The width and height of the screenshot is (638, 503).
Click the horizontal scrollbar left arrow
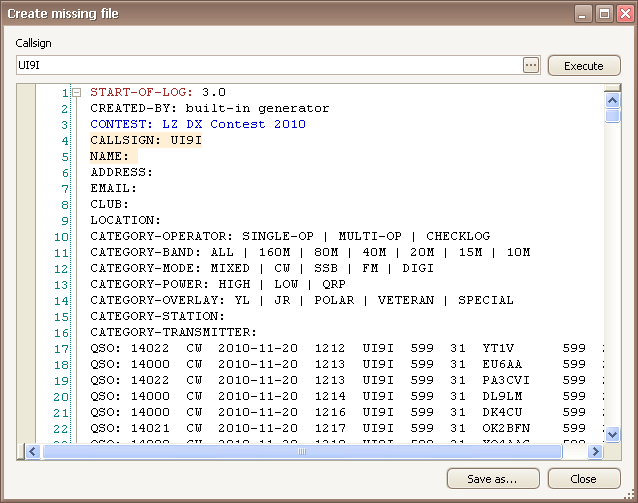(32, 451)
